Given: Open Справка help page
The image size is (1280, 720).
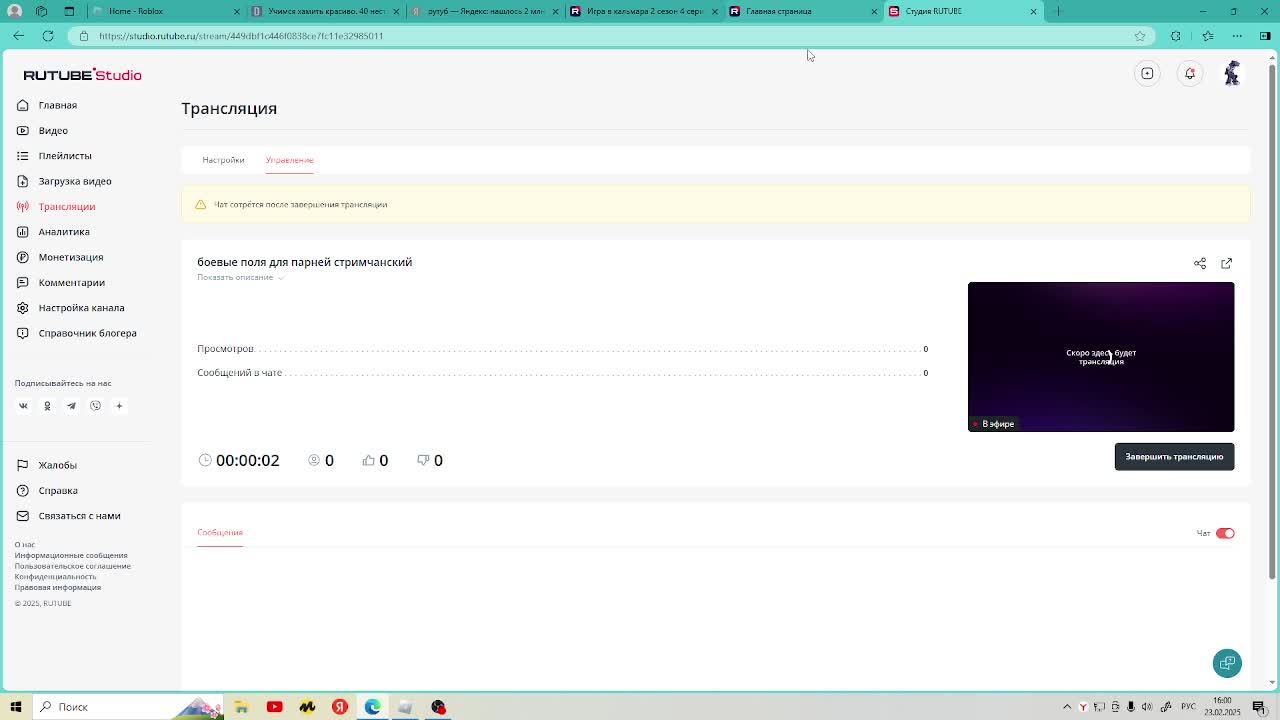Looking at the screenshot, I should (x=47, y=490).
